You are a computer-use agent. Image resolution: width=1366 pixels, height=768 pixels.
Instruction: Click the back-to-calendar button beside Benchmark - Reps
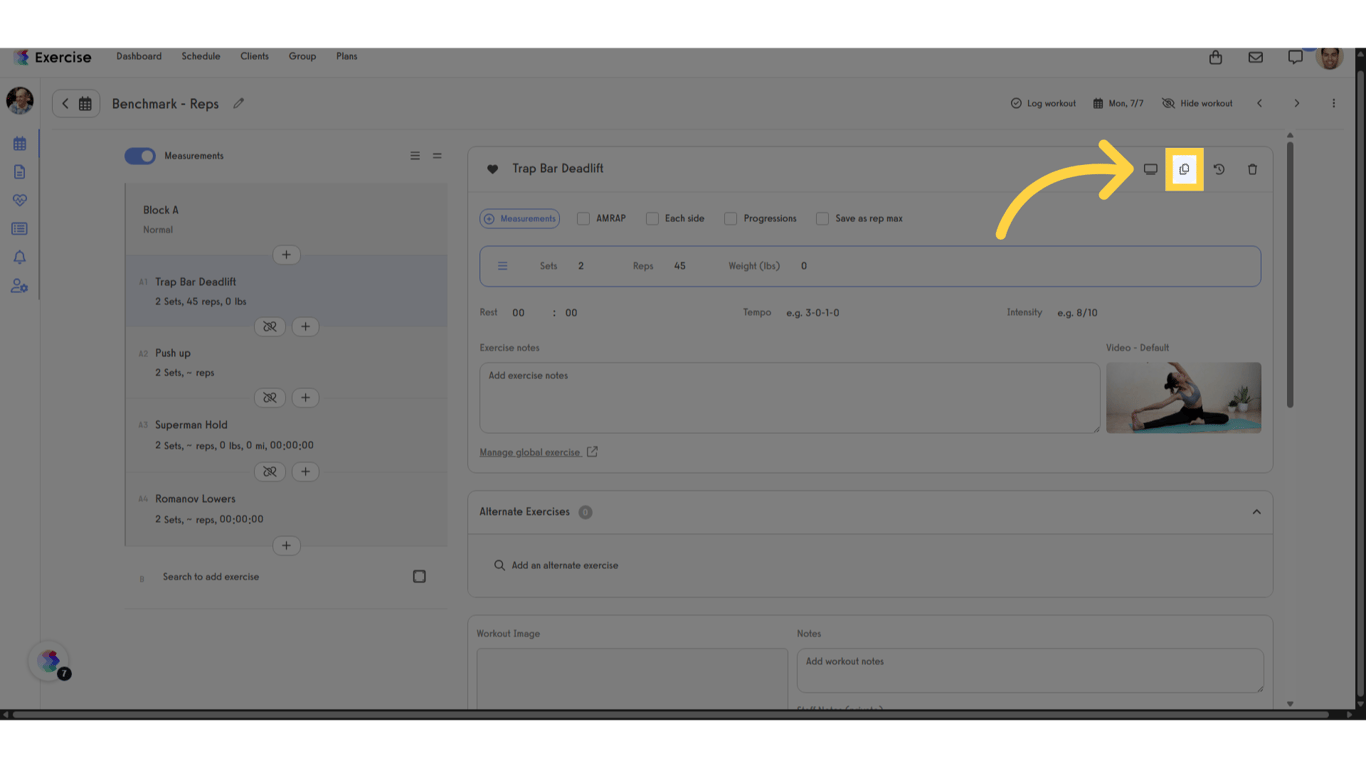coord(76,104)
